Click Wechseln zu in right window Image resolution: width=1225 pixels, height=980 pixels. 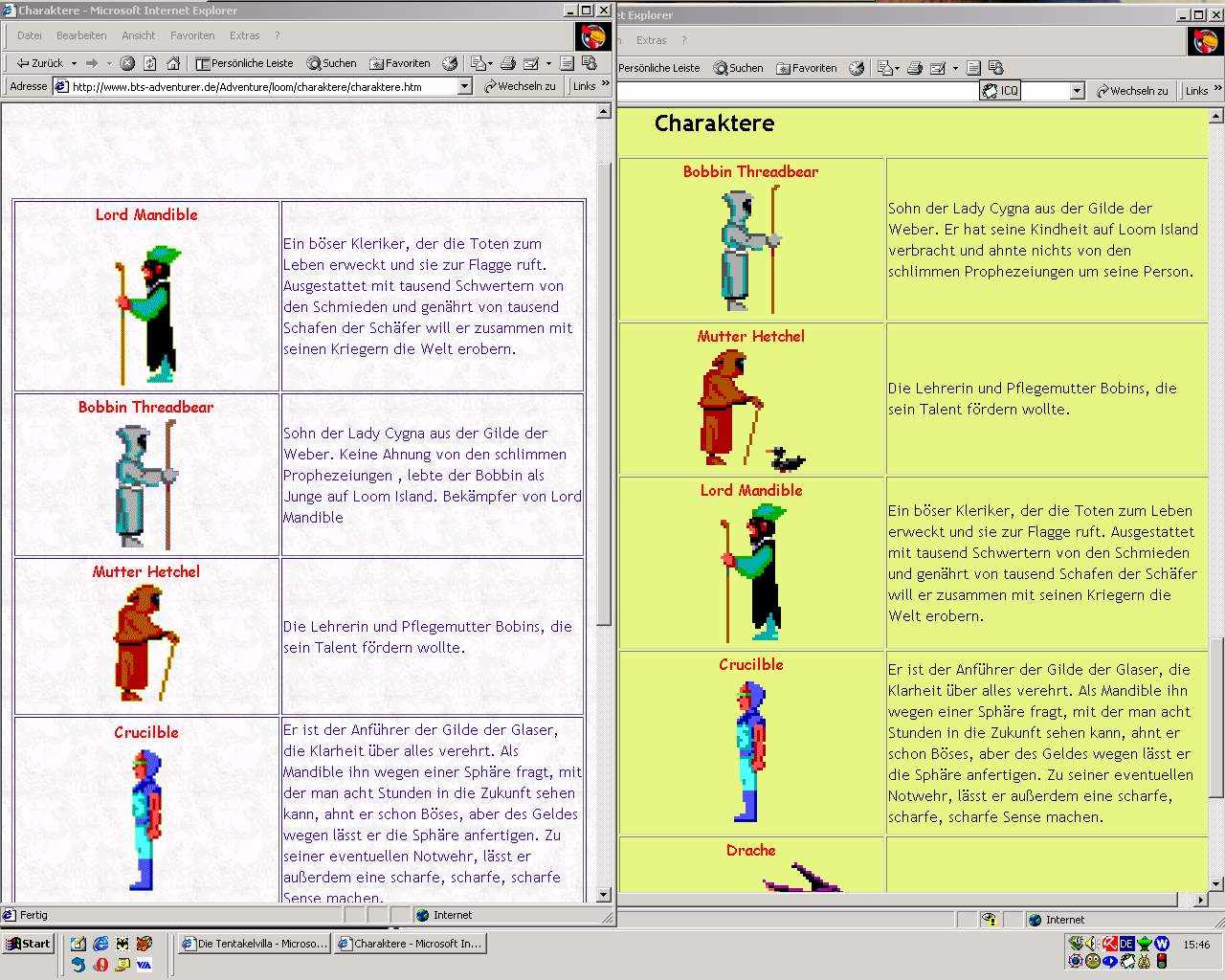[x=1132, y=91]
